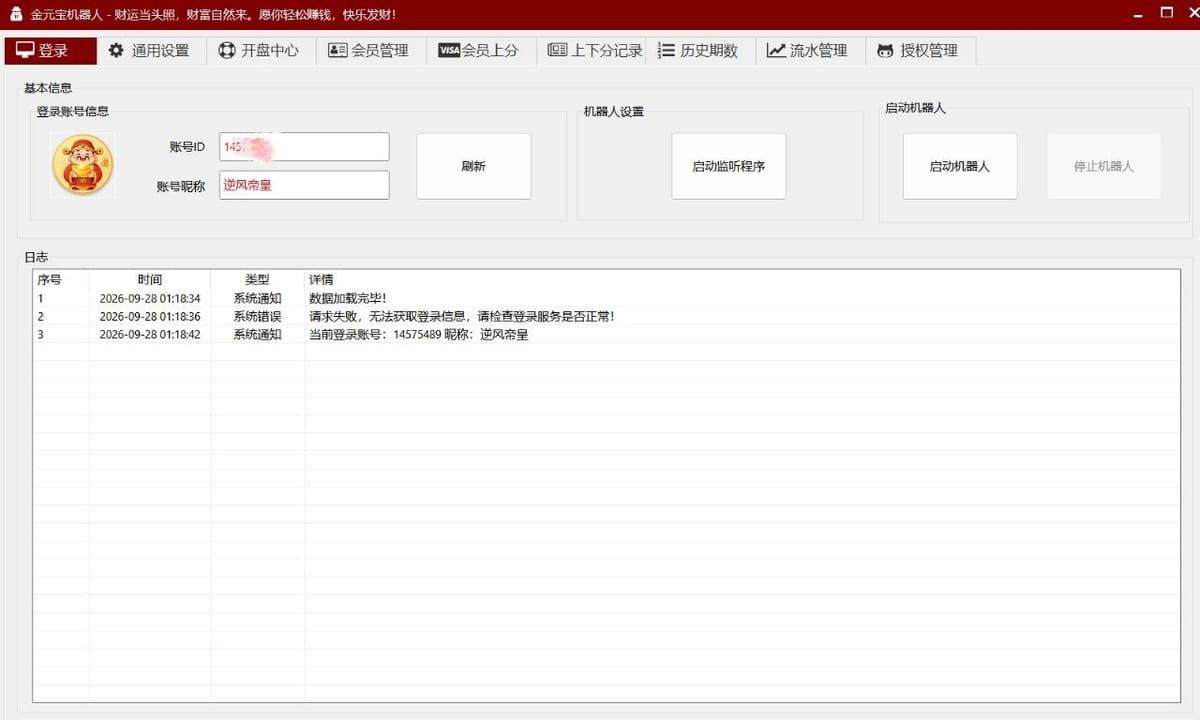Click the 启动机器人 button
Image resolution: width=1200 pixels, height=720 pixels.
click(960, 166)
